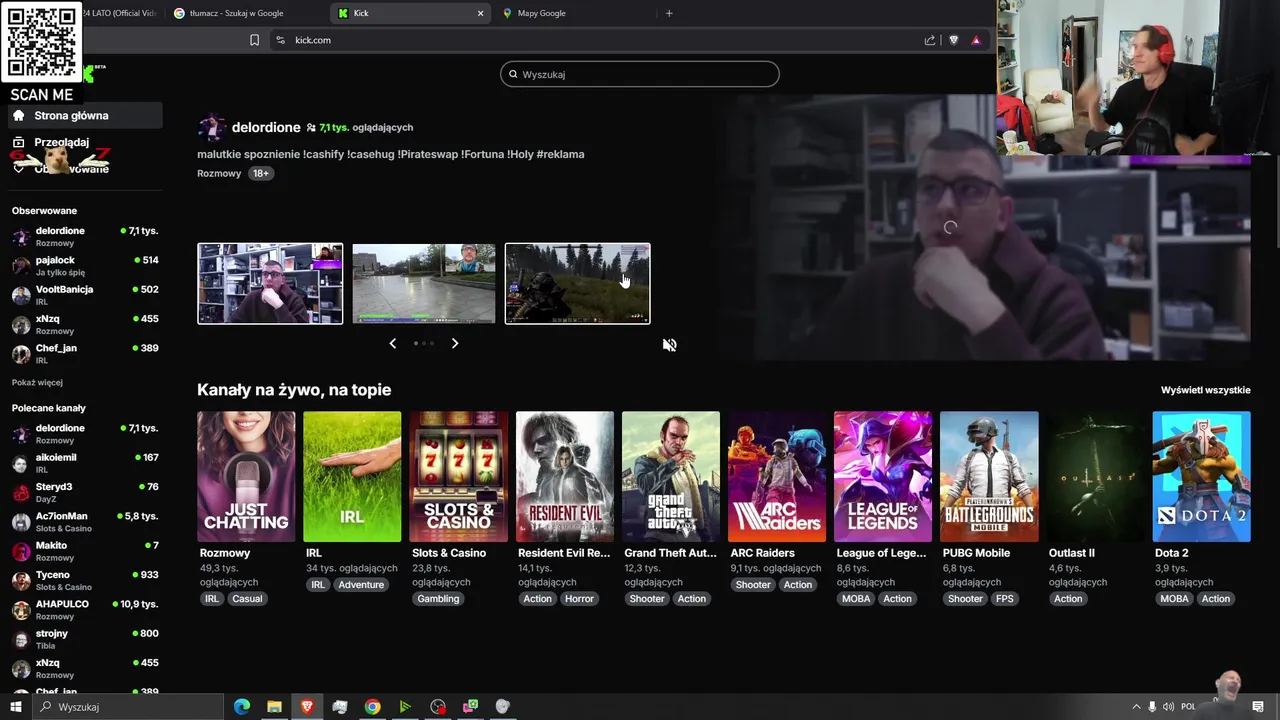1280x720 pixels.
Task: Open Steryd3 DayZ recommended channel
Action: point(85,492)
